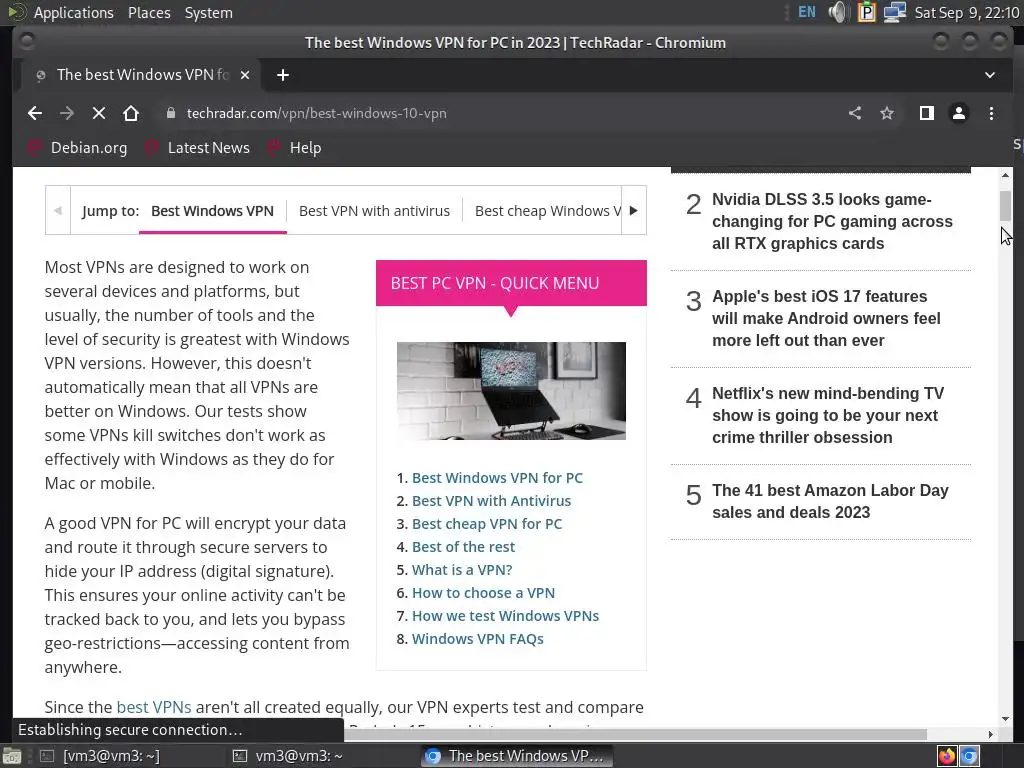1024x768 pixels.
Task: Stop page loading with the X button
Action: coord(99,113)
